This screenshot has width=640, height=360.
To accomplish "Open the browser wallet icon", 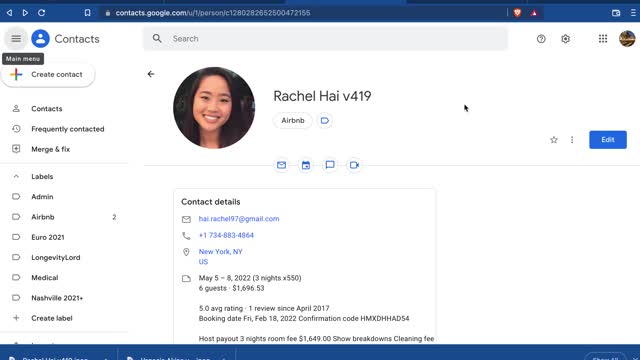I will point(616,13).
